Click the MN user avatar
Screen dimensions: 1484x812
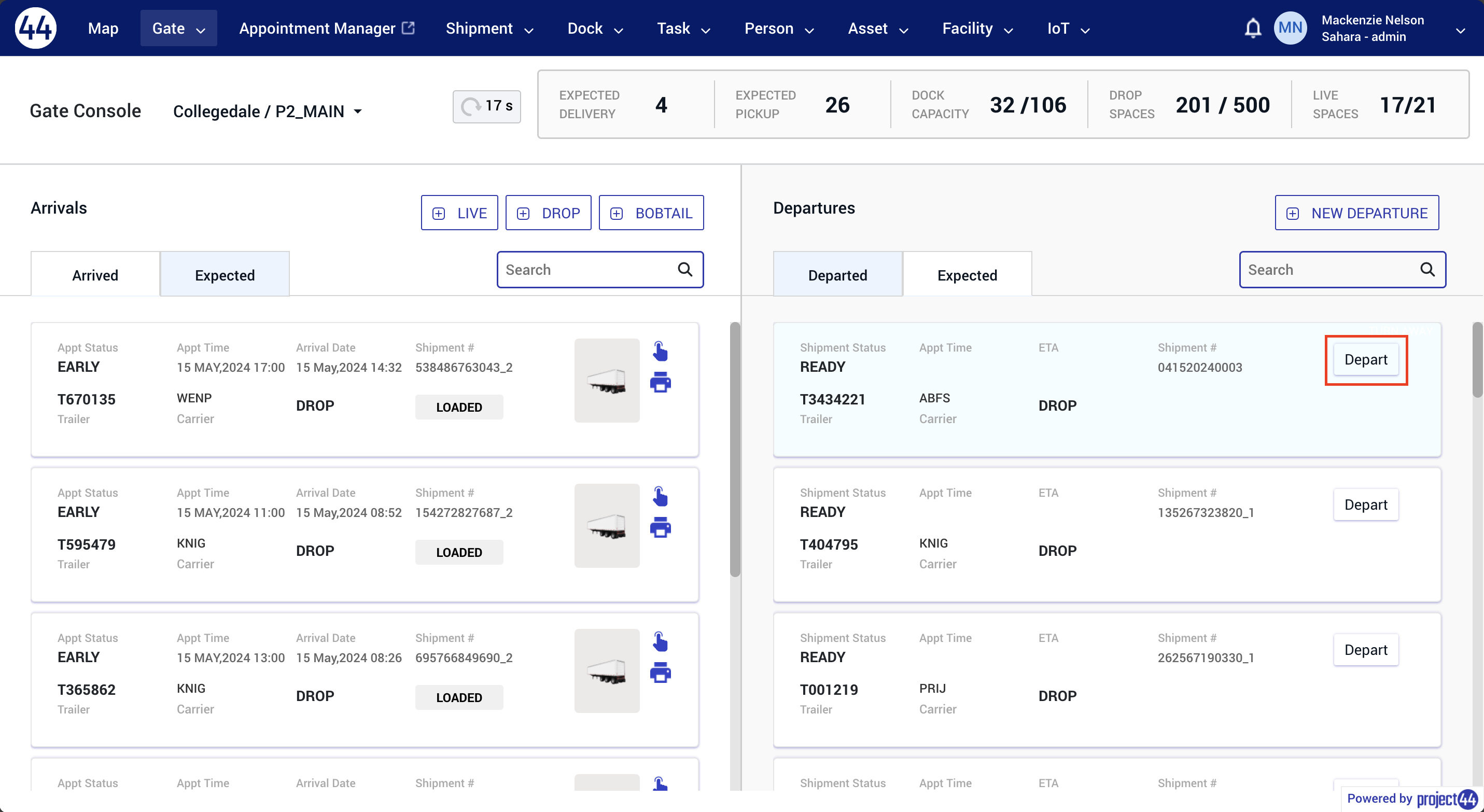pyautogui.click(x=1291, y=28)
